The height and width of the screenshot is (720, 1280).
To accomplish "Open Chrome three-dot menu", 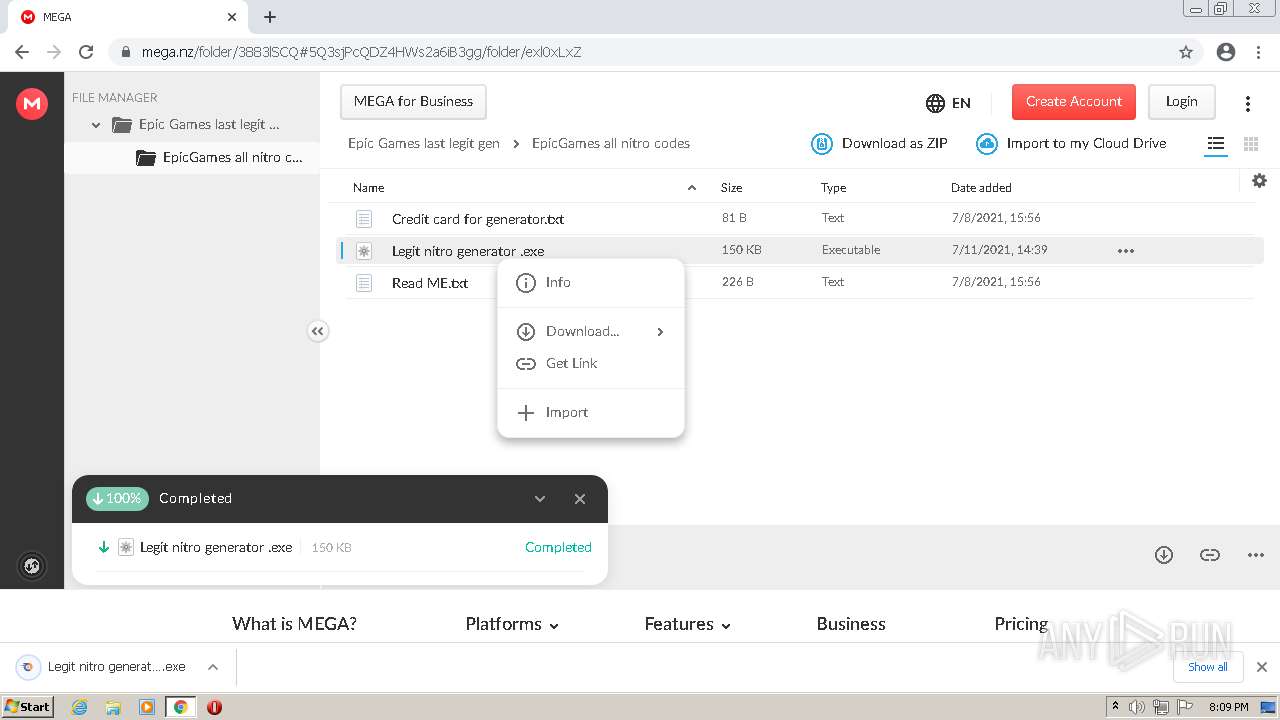I will tap(1258, 52).
